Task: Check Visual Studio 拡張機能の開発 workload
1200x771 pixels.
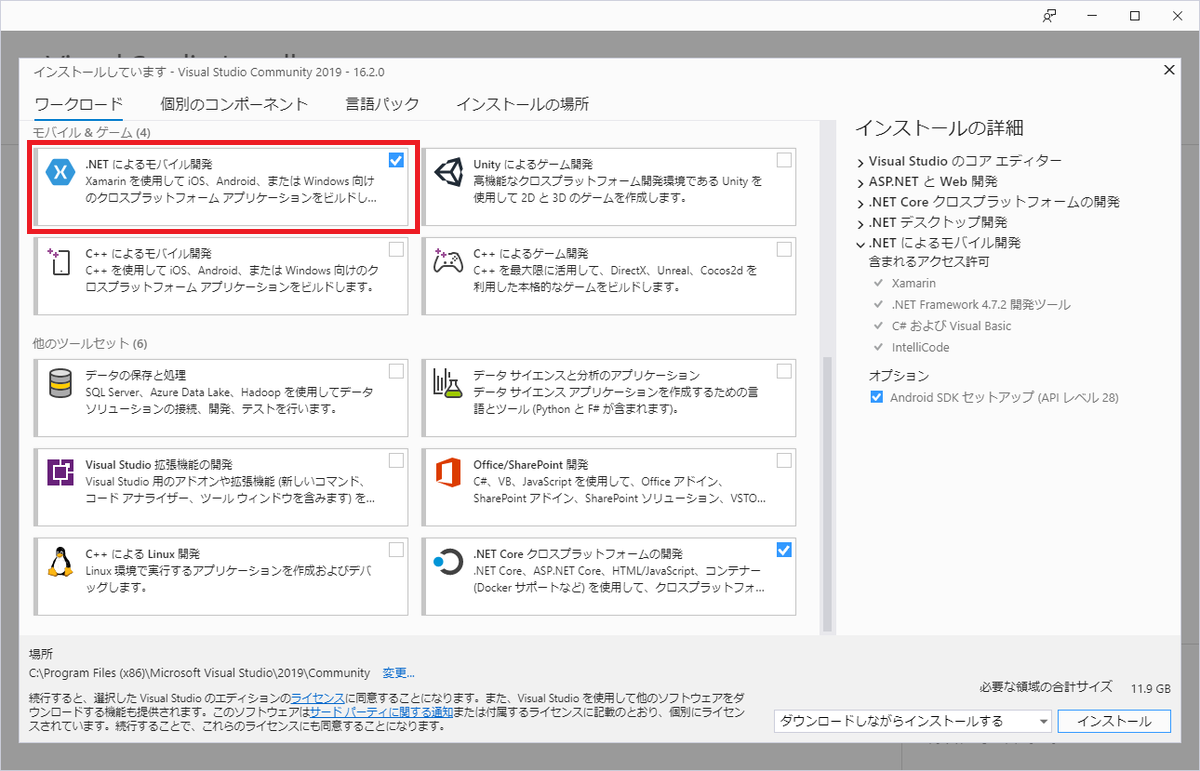Action: coord(396,460)
